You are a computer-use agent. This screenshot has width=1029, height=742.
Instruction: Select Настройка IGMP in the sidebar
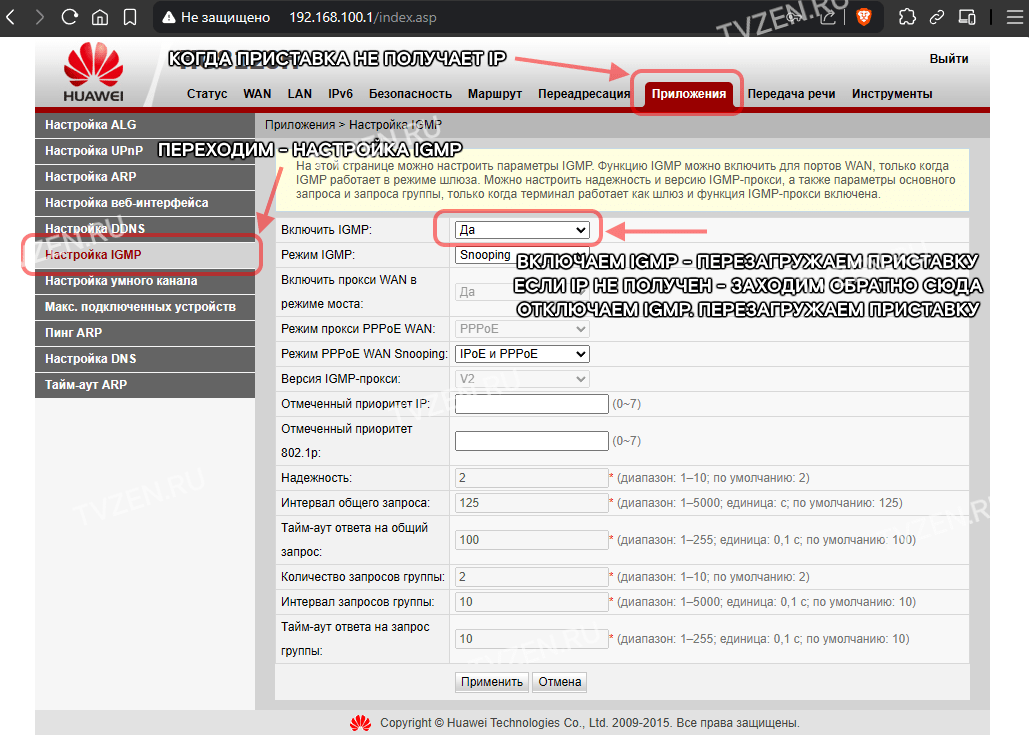pyautogui.click(x=145, y=255)
